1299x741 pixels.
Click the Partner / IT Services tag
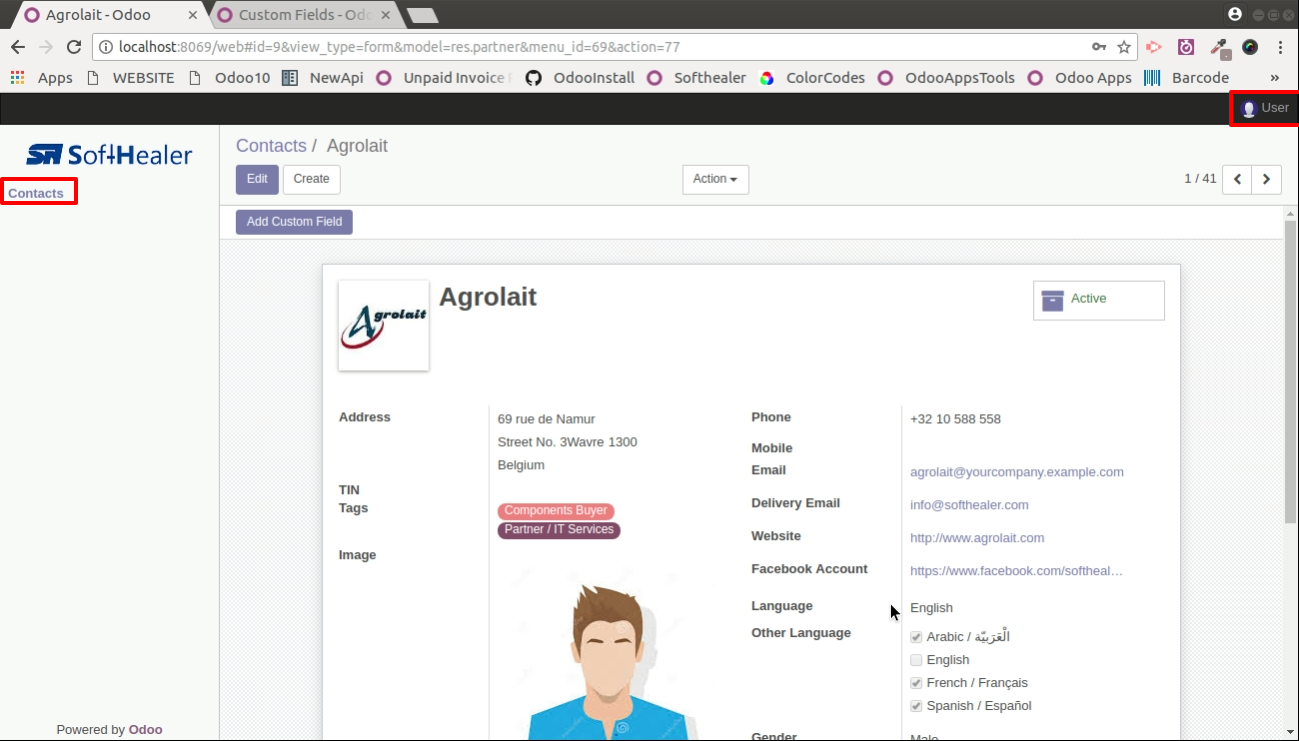click(x=559, y=530)
